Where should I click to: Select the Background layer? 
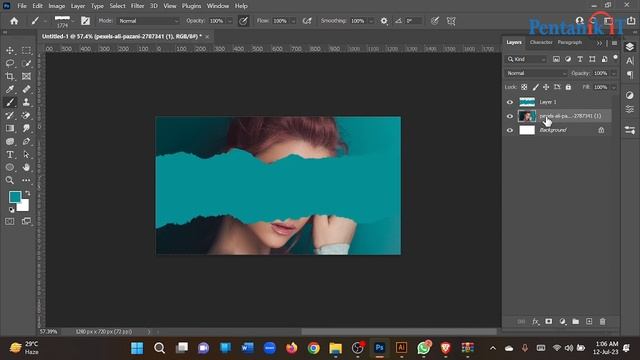(x=564, y=130)
